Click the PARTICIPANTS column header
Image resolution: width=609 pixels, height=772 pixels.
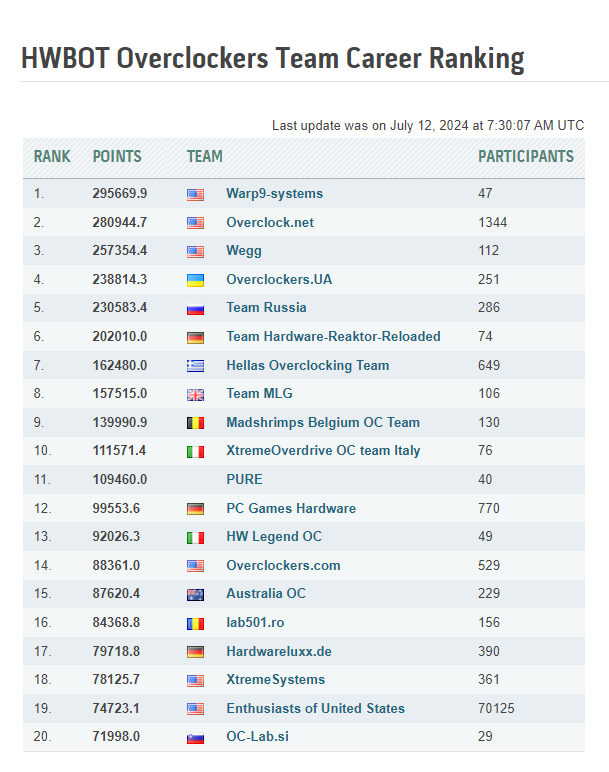(x=526, y=157)
